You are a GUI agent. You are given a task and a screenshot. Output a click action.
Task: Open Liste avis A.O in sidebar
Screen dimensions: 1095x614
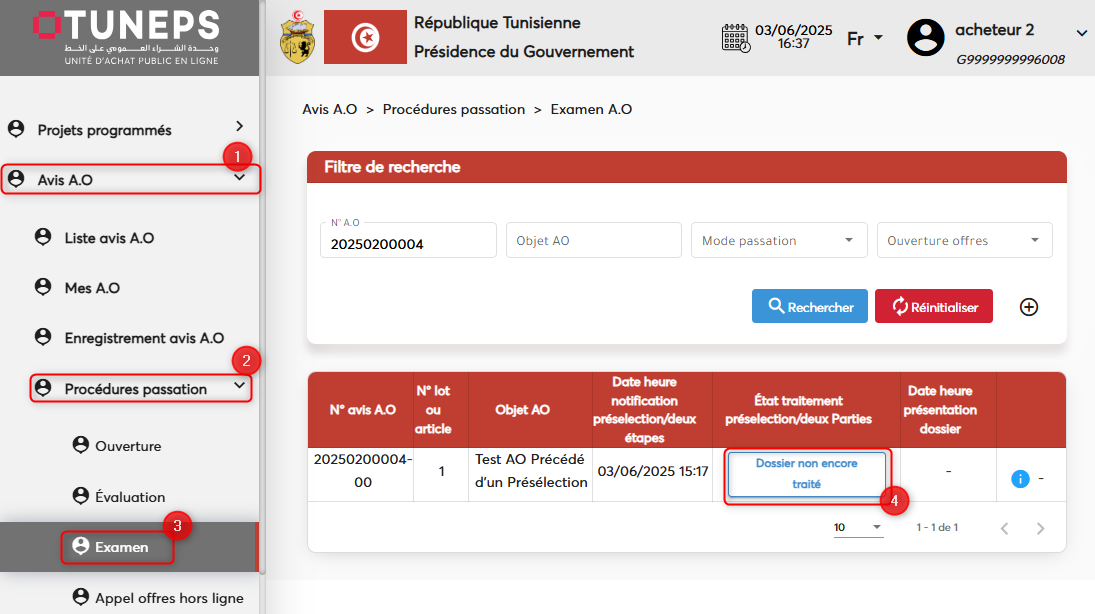pyautogui.click(x=109, y=238)
